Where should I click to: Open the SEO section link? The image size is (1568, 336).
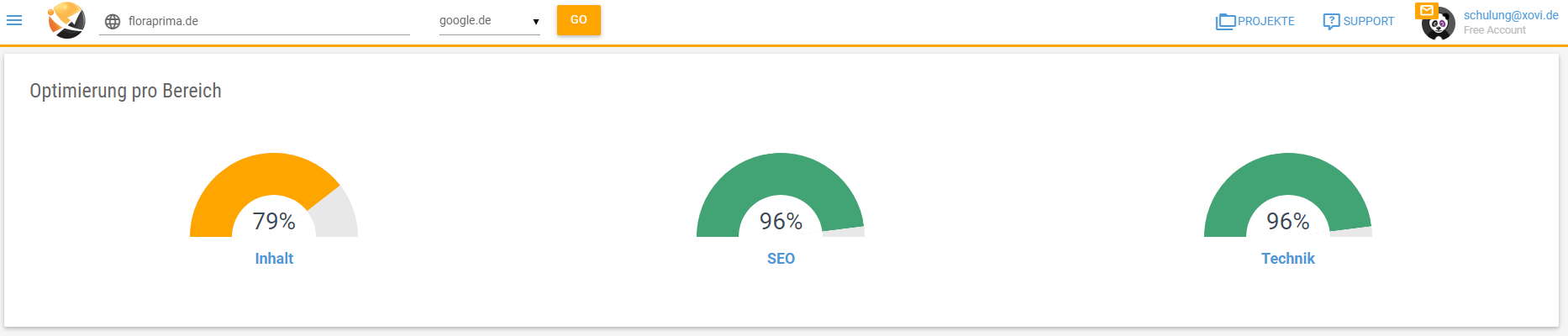click(x=781, y=259)
